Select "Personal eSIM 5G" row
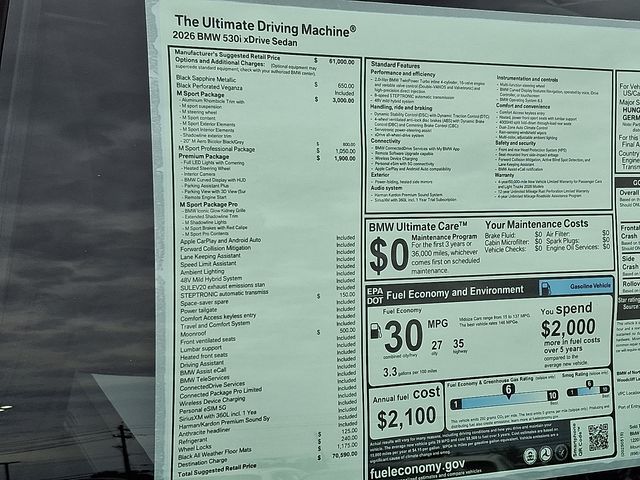 click(202, 409)
